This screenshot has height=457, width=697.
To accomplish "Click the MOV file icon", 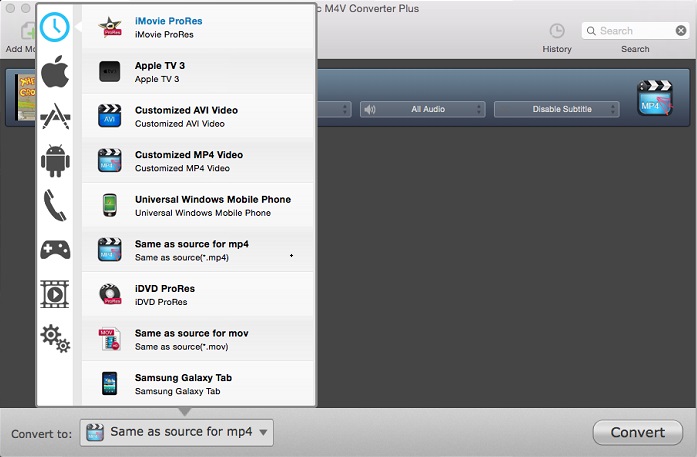I will pos(110,339).
